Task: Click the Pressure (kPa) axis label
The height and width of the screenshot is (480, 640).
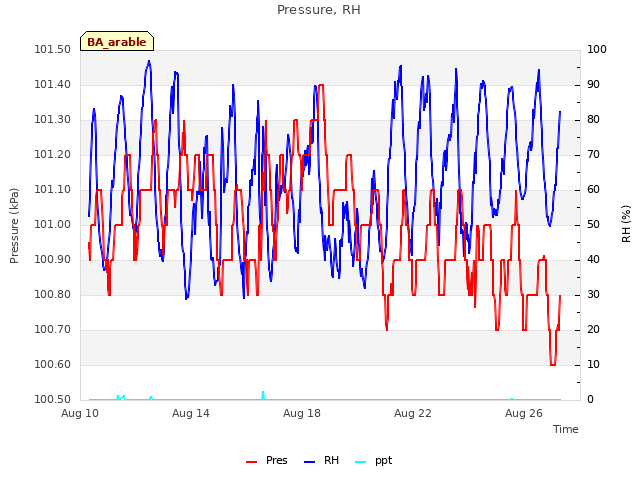Action: [x=14, y=225]
